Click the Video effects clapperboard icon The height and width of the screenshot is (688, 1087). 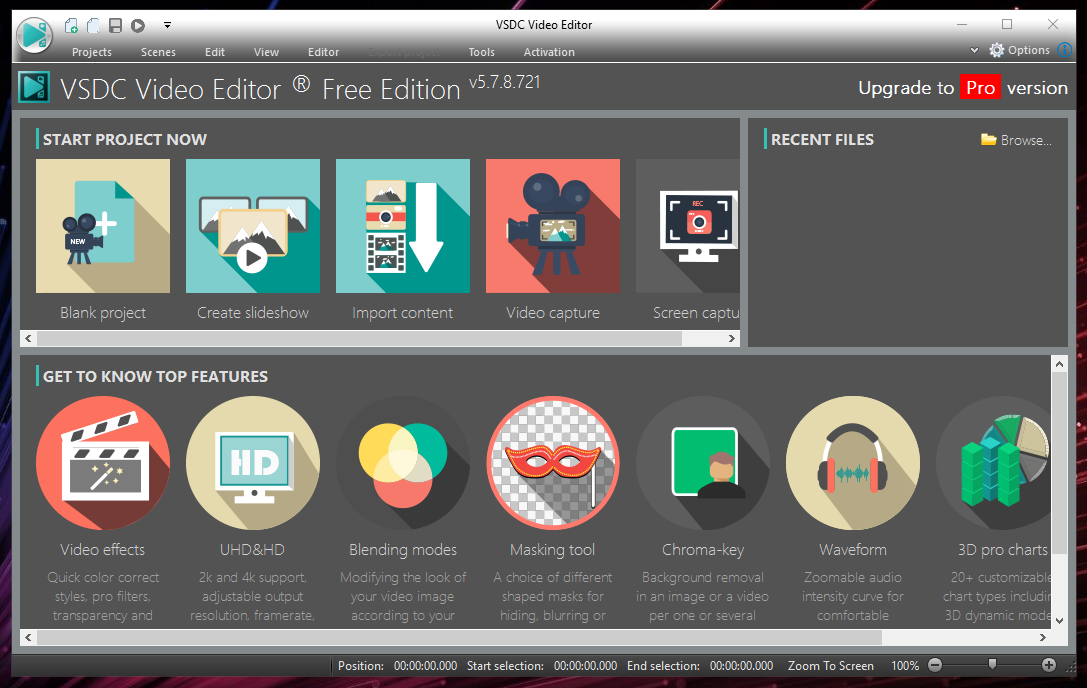tap(103, 463)
